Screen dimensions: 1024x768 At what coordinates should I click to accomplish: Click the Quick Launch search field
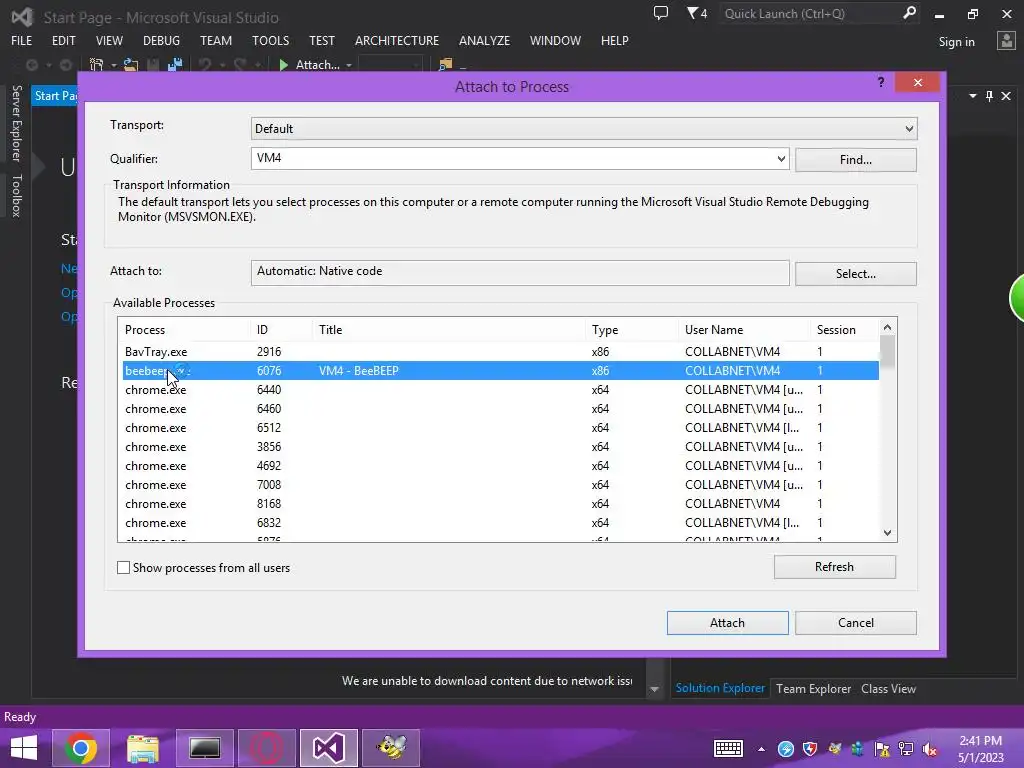click(x=810, y=13)
